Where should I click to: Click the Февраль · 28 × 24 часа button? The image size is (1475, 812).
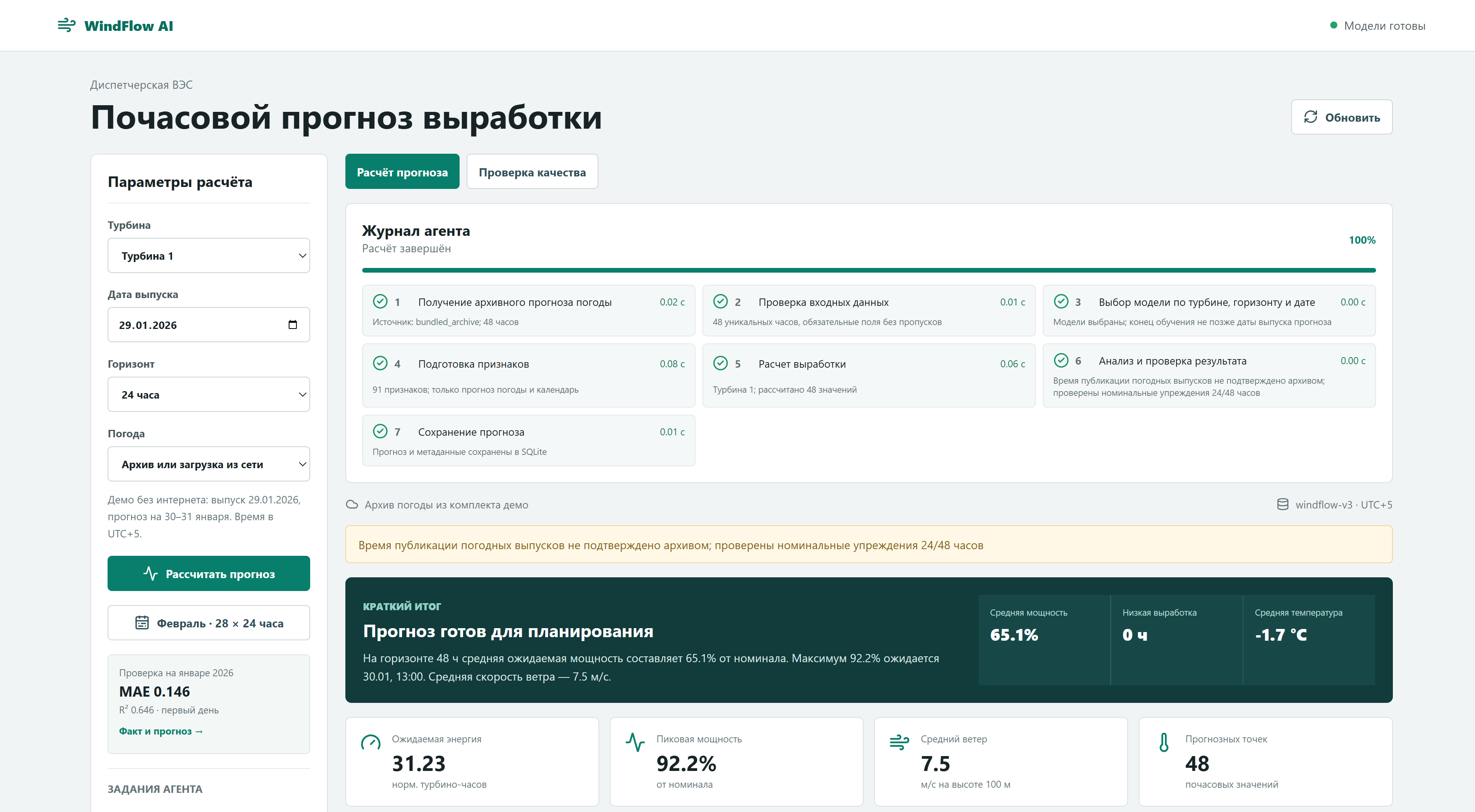(x=208, y=622)
